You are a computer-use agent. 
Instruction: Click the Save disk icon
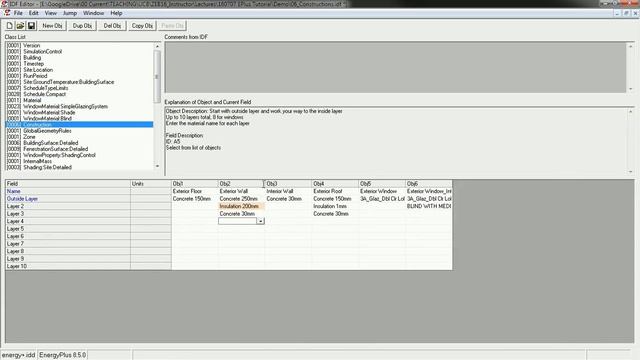pyautogui.click(x=31, y=26)
